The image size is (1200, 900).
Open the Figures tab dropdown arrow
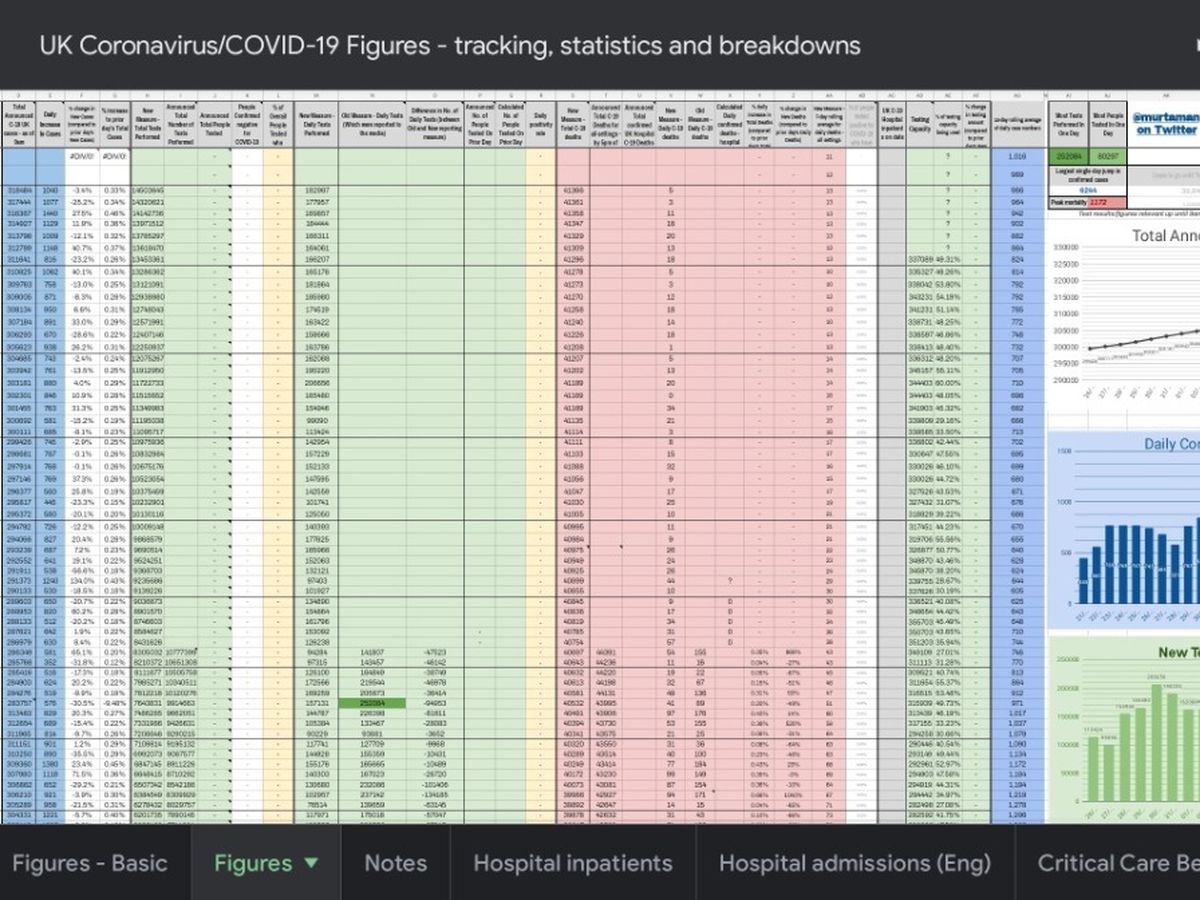[x=311, y=863]
